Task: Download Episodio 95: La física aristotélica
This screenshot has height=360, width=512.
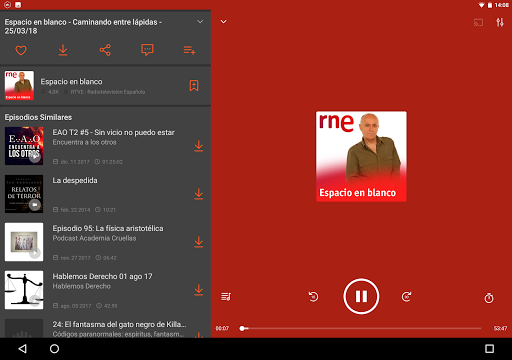Action: [199, 242]
